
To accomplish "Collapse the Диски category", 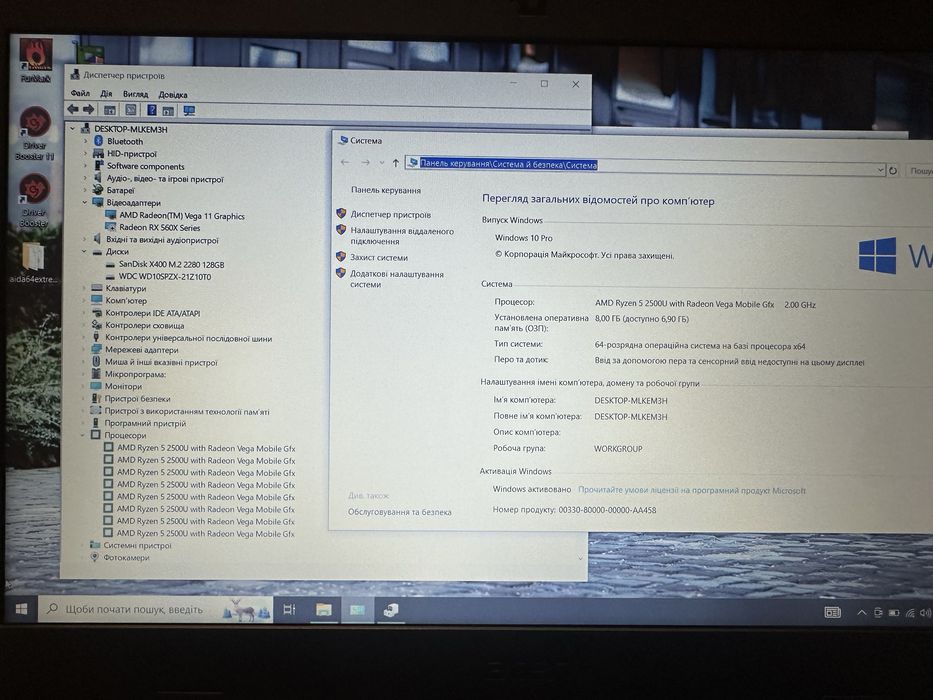I will point(84,251).
